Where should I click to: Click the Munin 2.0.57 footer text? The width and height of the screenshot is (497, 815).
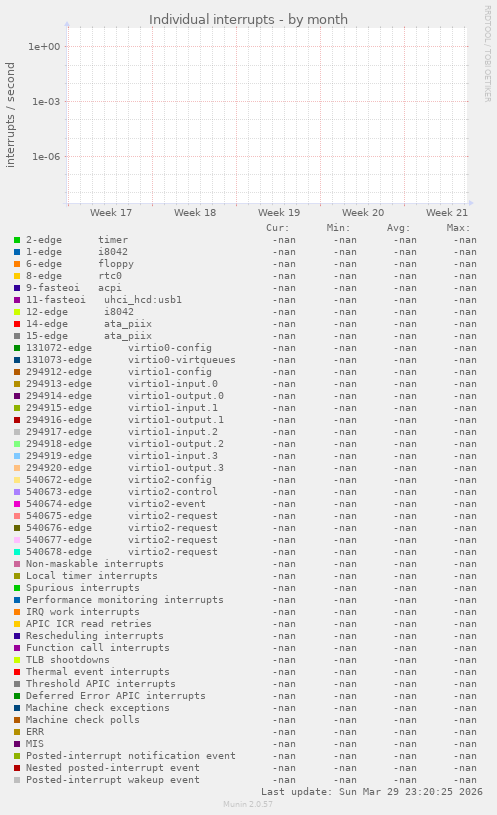(x=248, y=804)
